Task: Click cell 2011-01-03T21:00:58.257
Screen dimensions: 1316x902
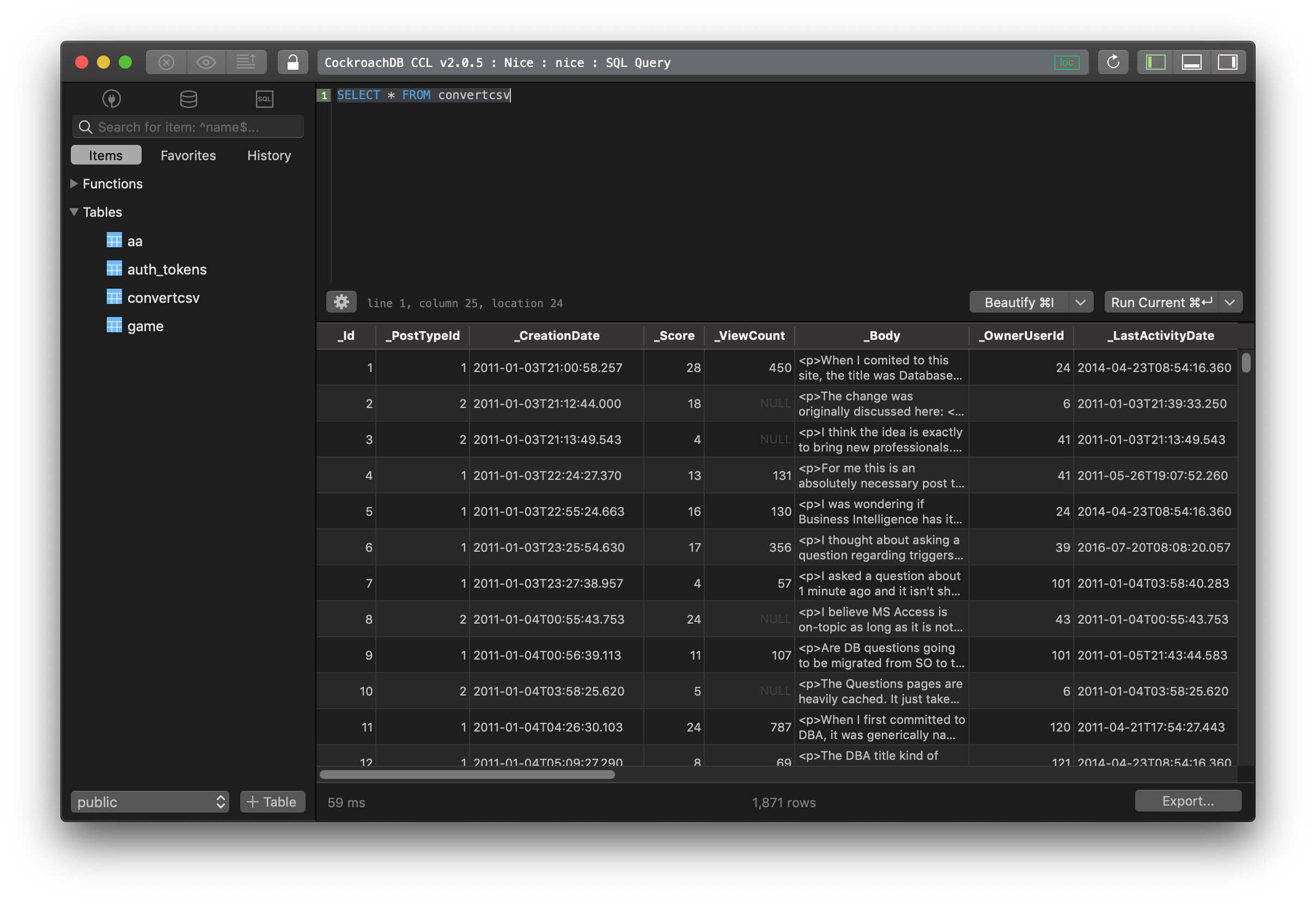Action: (x=557, y=368)
